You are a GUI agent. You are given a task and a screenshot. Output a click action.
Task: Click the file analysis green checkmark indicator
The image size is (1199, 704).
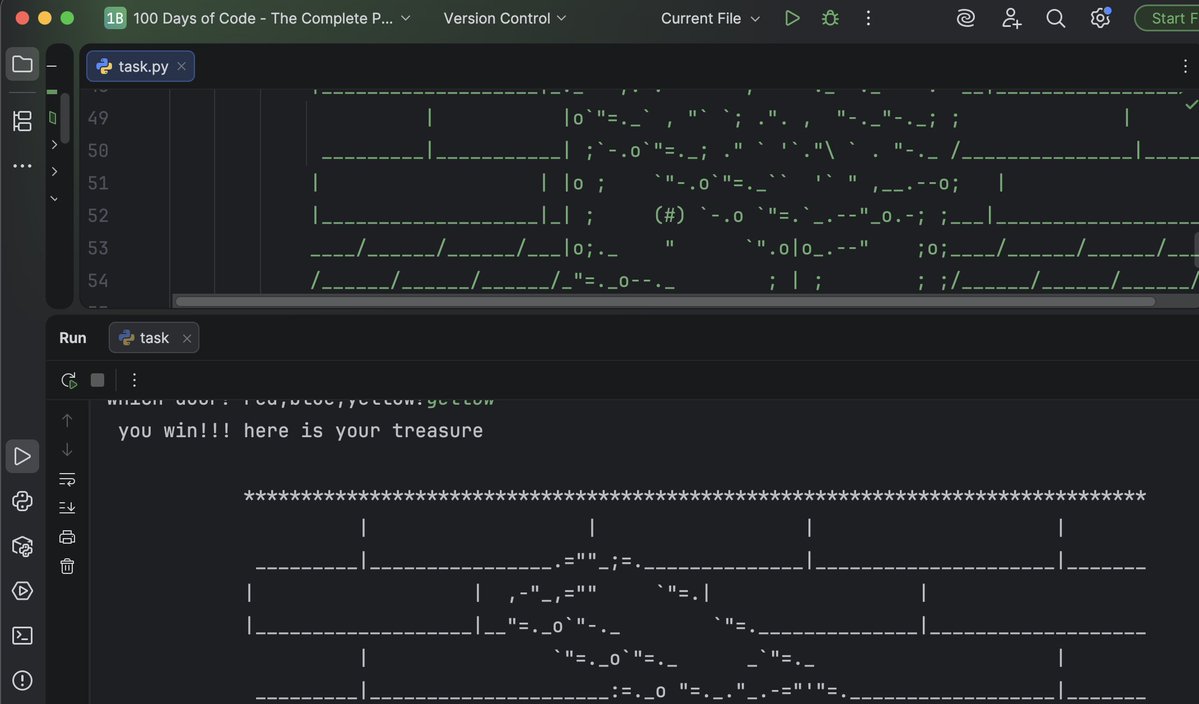coord(1191,104)
